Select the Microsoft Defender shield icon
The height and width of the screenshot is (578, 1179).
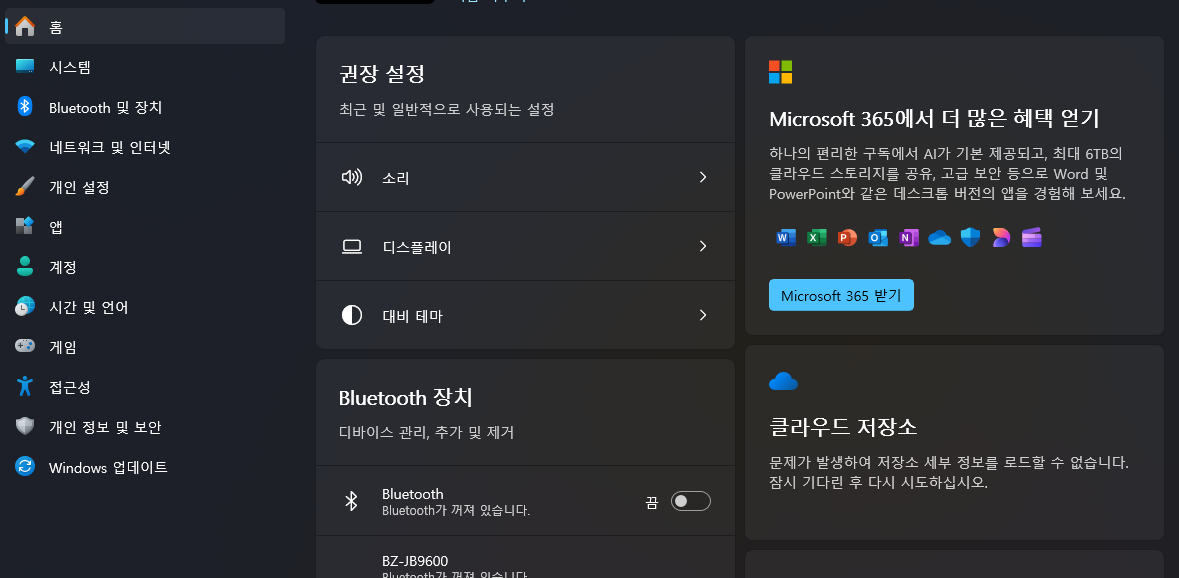[x=970, y=238]
